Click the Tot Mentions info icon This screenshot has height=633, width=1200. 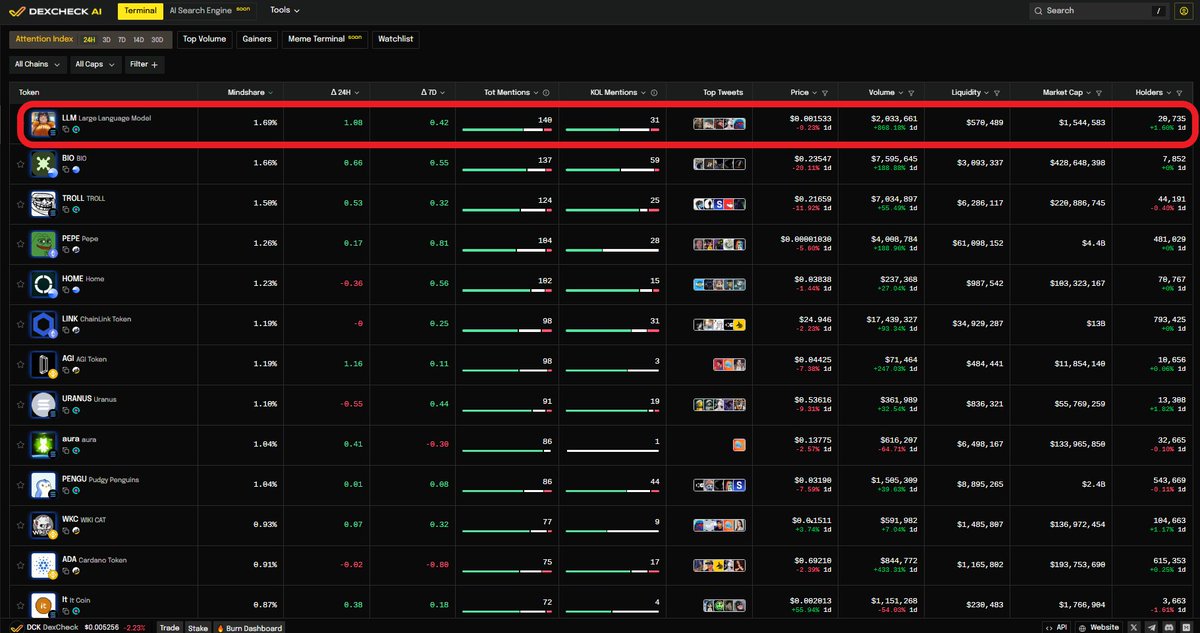[545, 92]
